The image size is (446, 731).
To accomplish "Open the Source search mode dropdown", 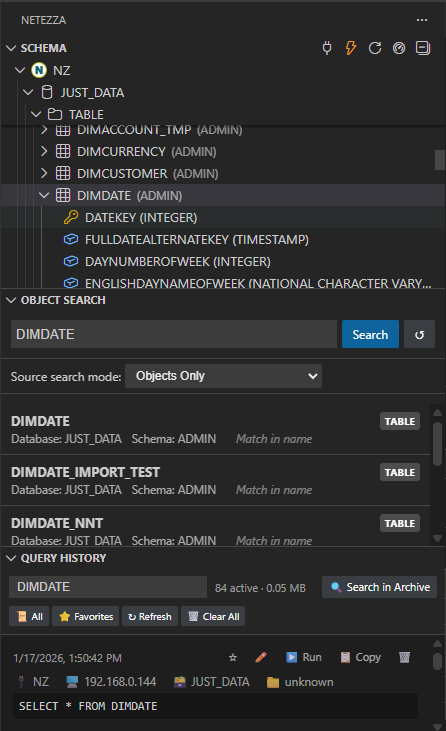I will click(223, 376).
